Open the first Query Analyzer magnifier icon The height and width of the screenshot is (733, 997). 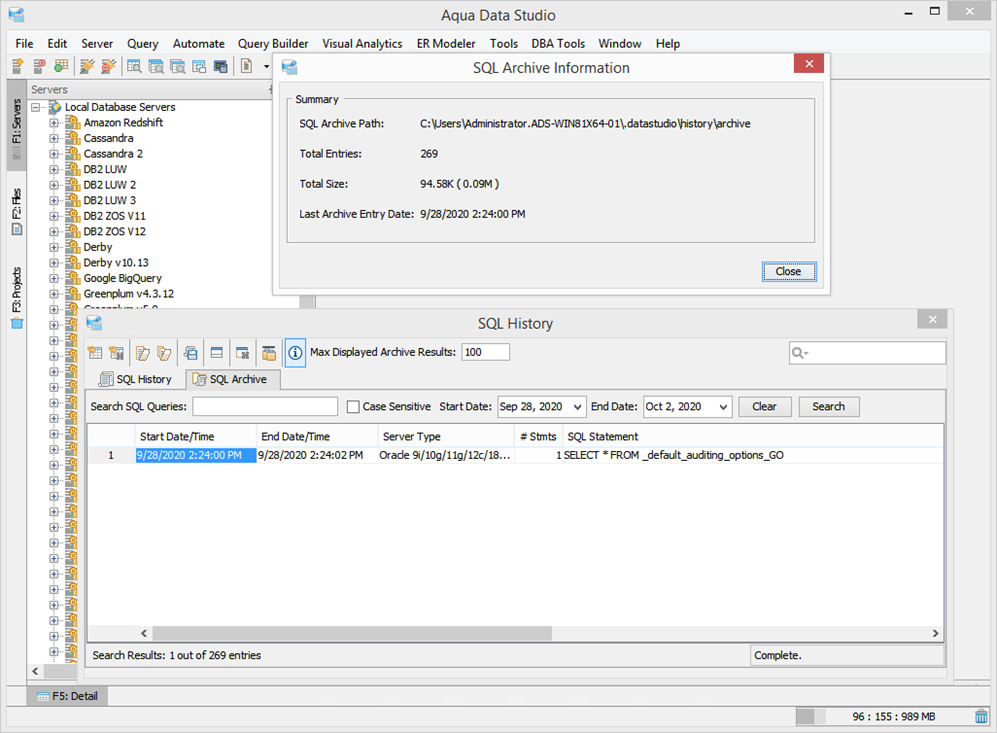[134, 65]
